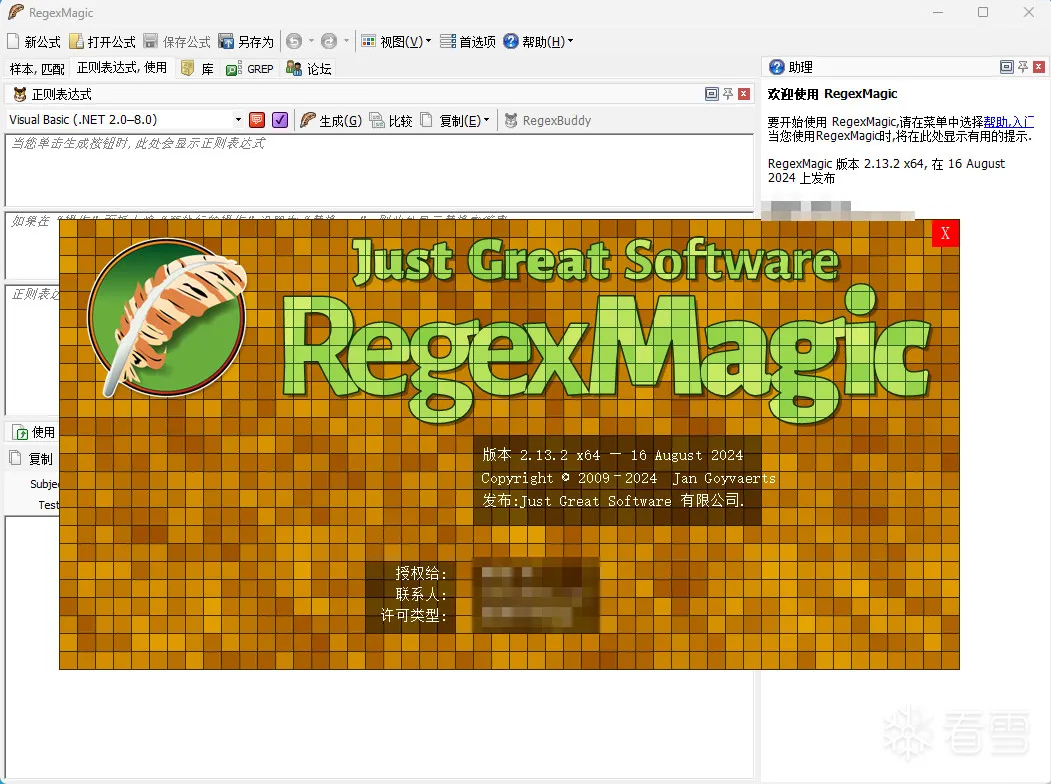Click the 新公式 (New Formula) icon
Viewport: 1051px width, 784px height.
(x=13, y=42)
